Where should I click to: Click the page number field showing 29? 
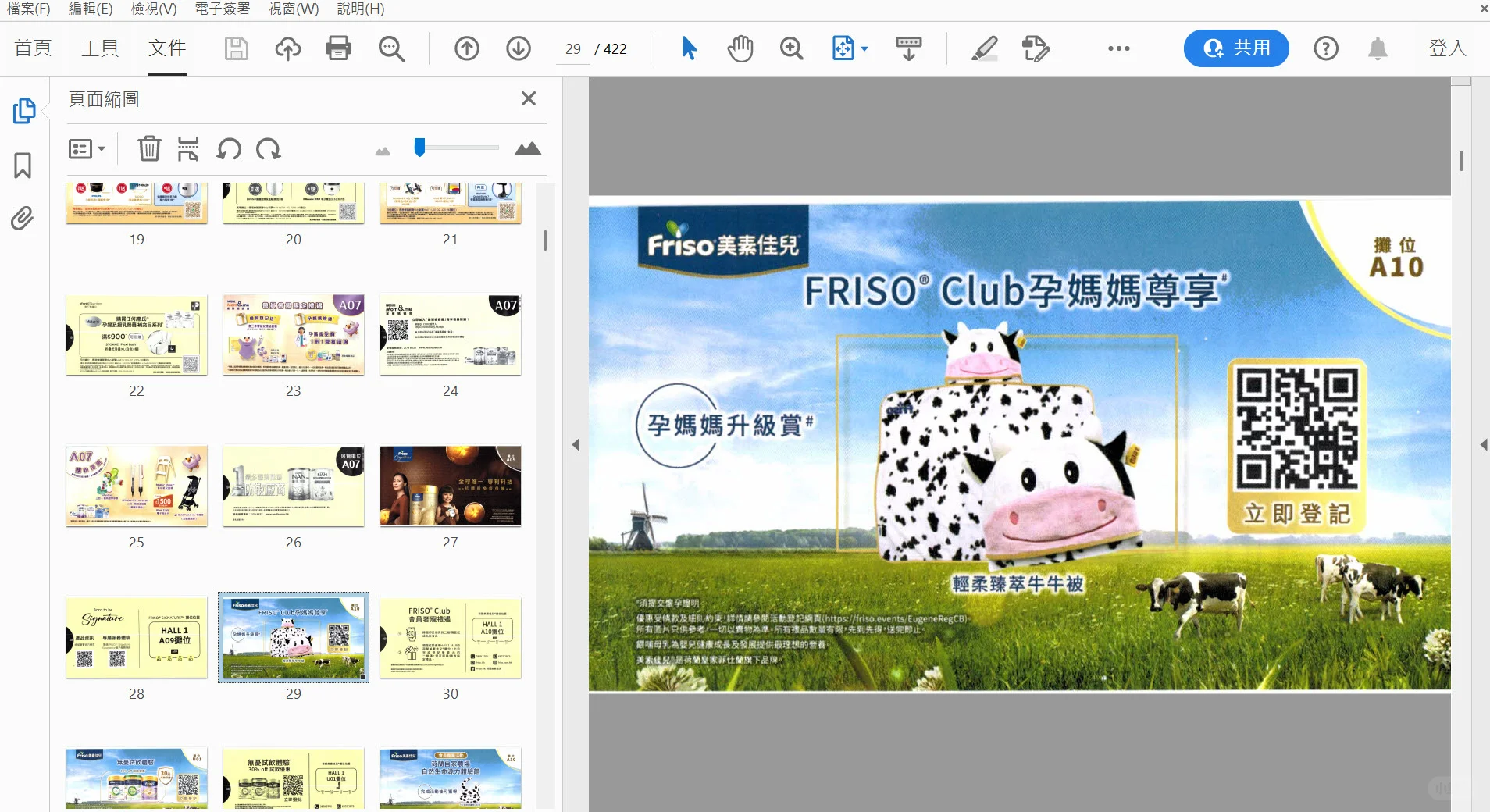click(573, 48)
